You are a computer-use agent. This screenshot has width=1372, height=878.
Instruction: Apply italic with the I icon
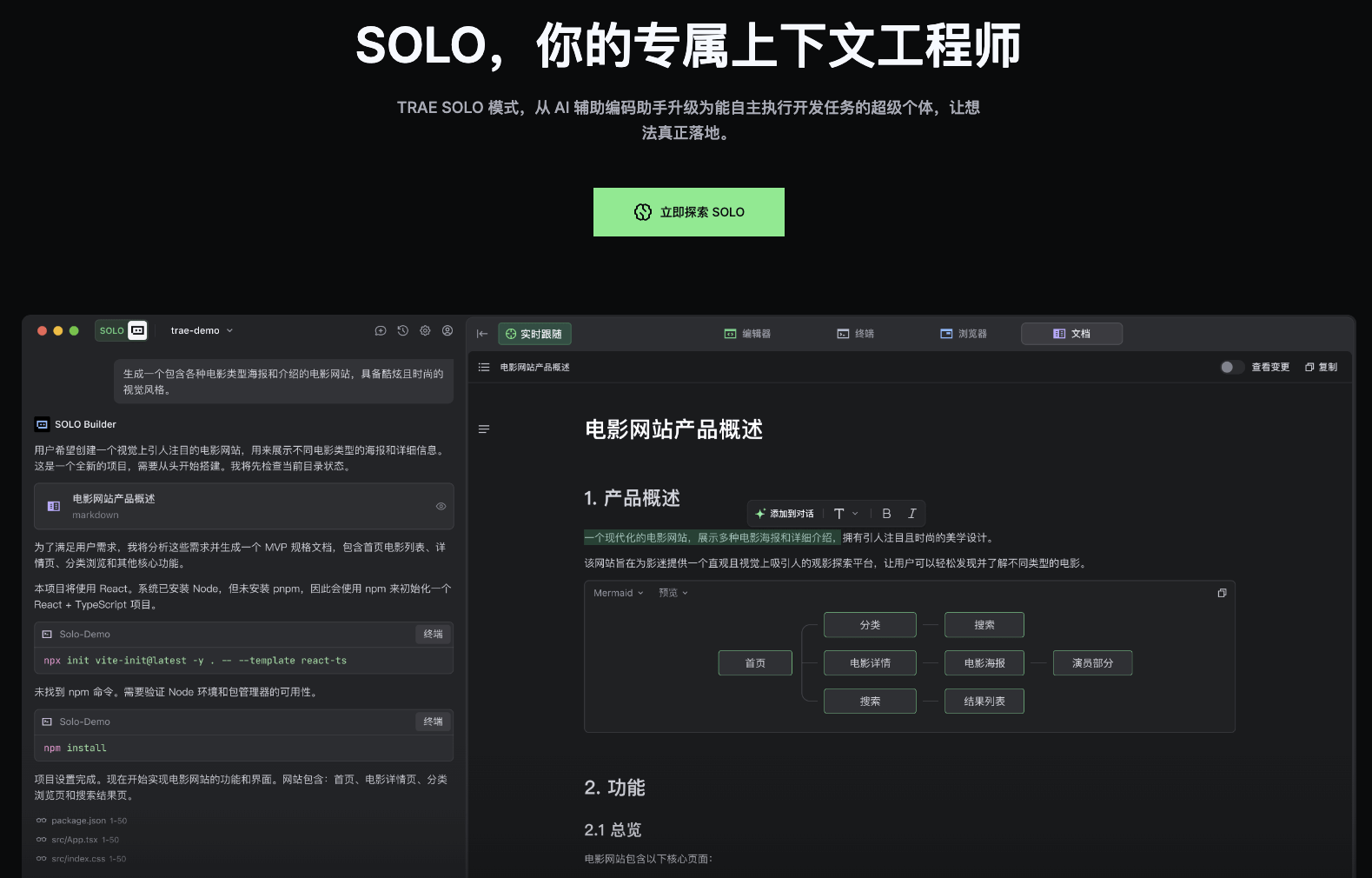911,514
